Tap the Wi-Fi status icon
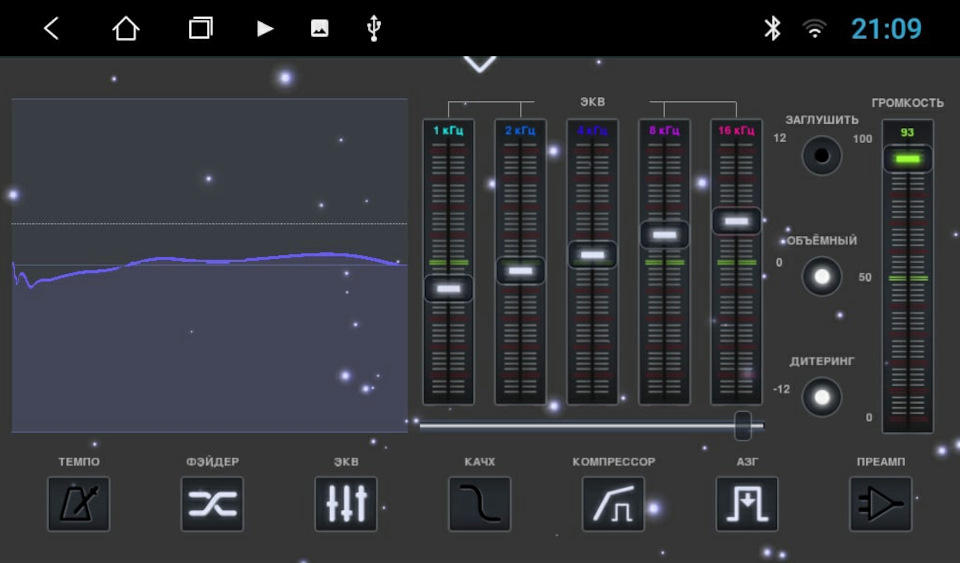The height and width of the screenshot is (563, 960). [814, 28]
